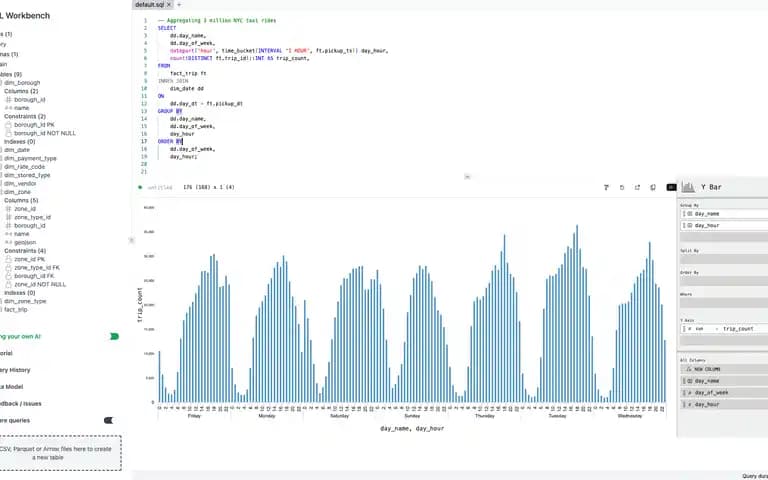Collapse the dim_borough table
The width and height of the screenshot is (768, 480).
[22, 83]
